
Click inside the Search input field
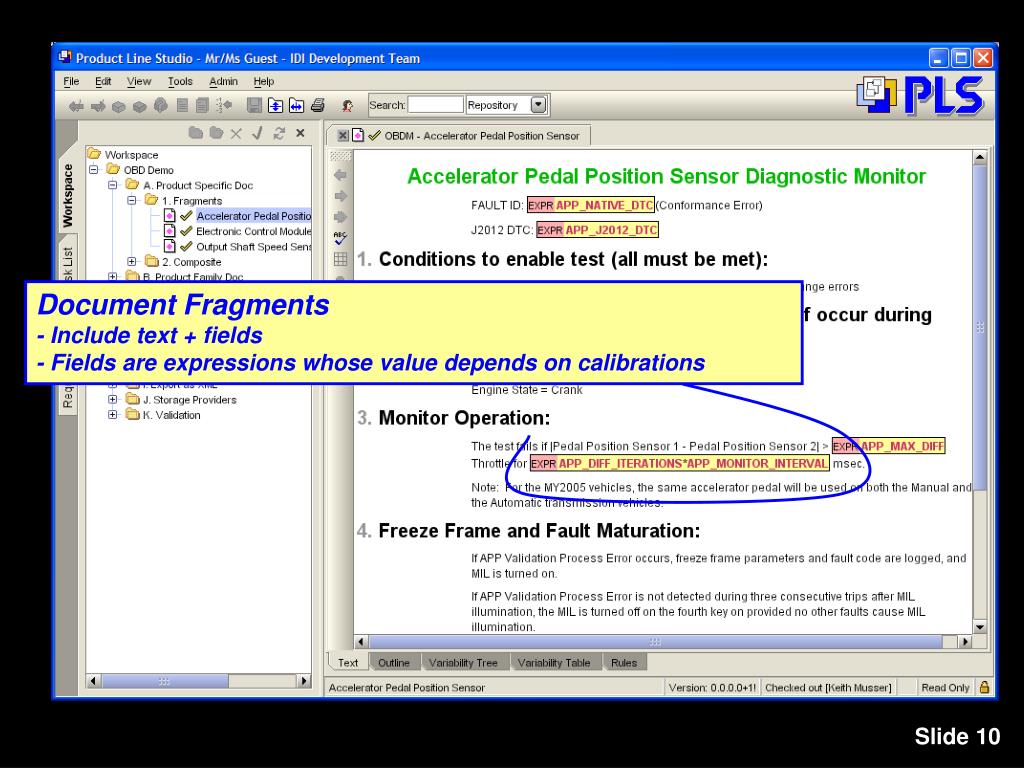(x=436, y=104)
